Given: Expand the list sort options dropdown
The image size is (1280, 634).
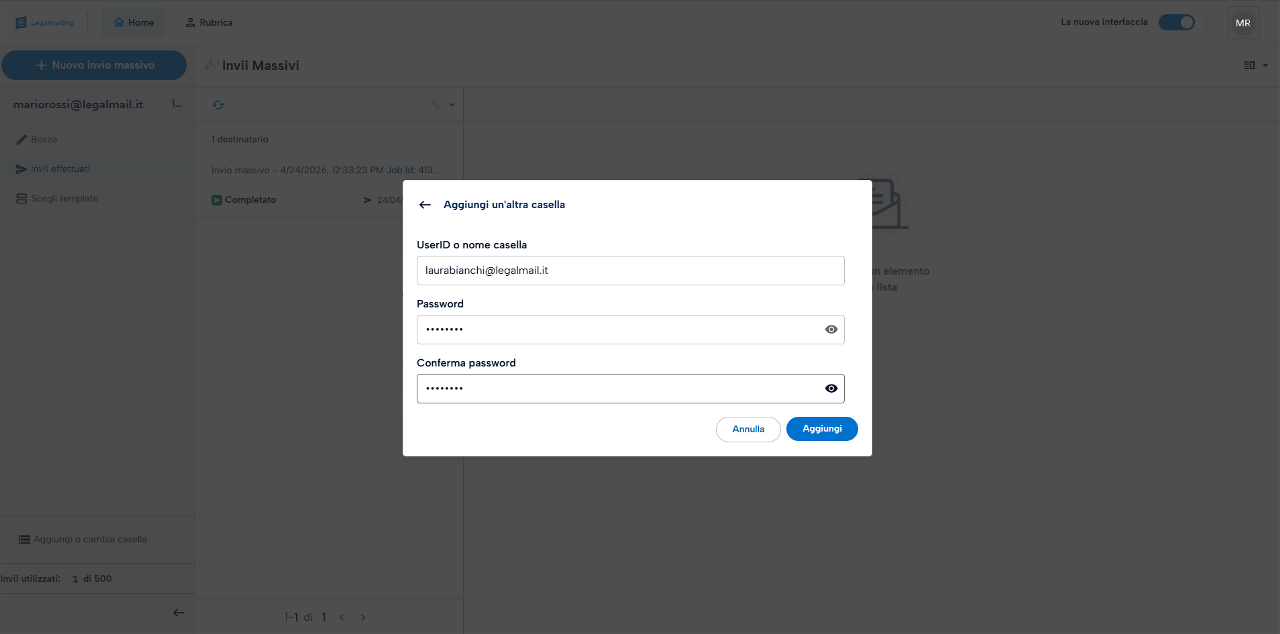Looking at the screenshot, I should 444,105.
